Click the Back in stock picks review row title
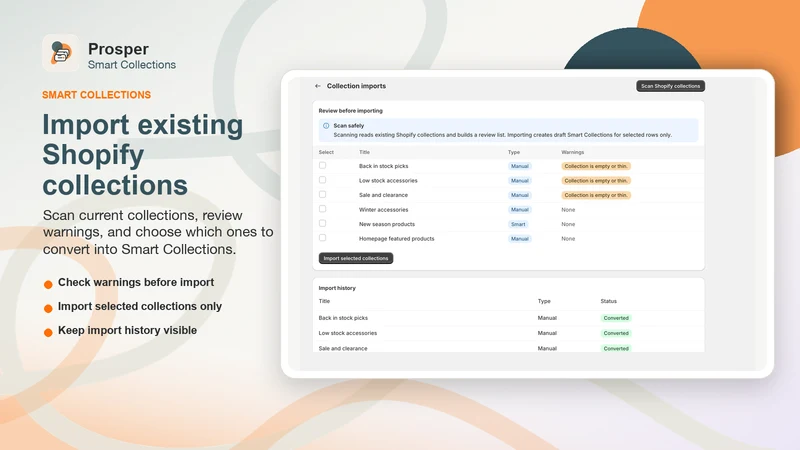 tap(383, 166)
